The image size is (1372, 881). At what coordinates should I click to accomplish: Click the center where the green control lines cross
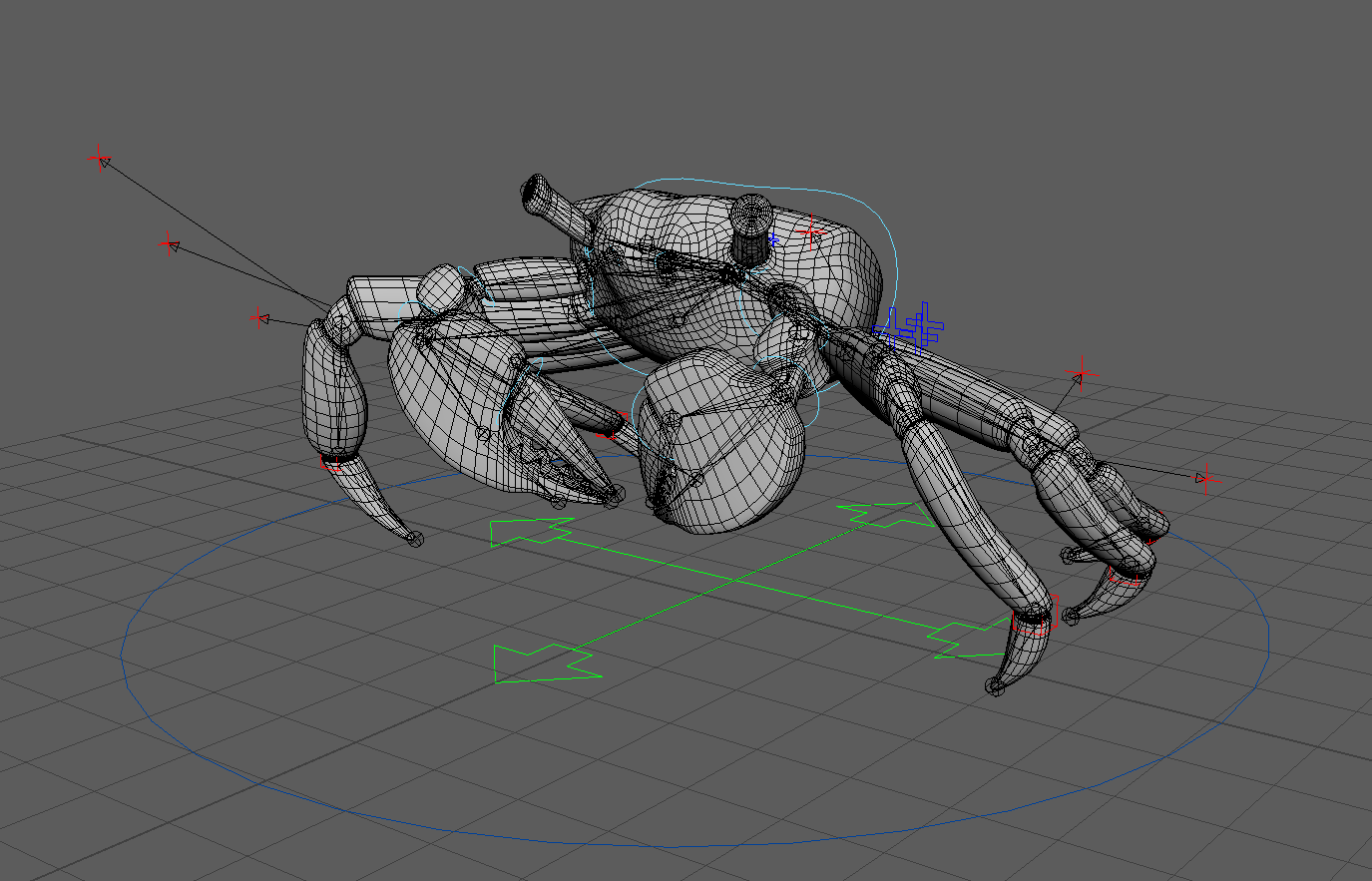pyautogui.click(x=736, y=581)
